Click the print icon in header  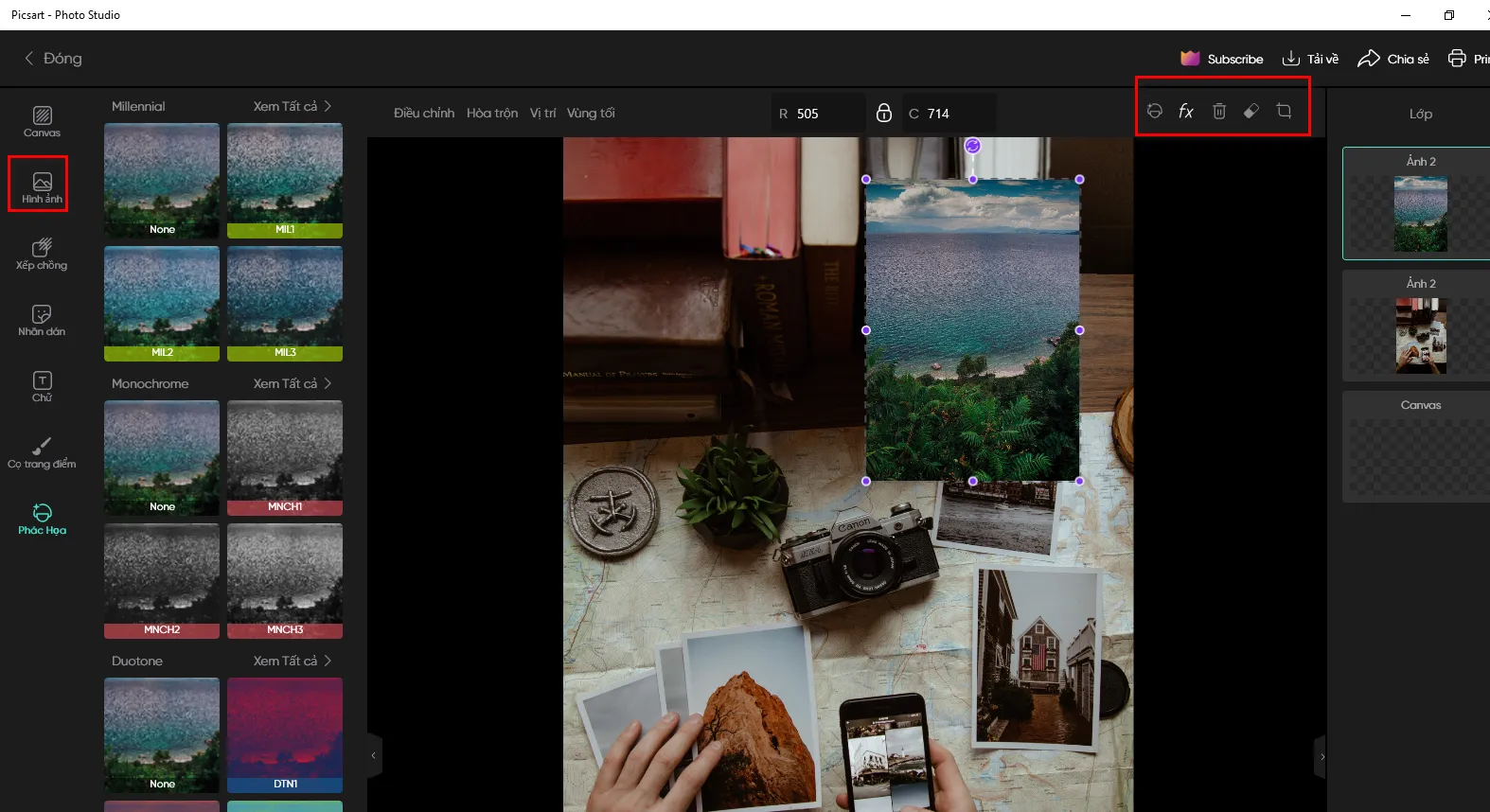(x=1457, y=59)
